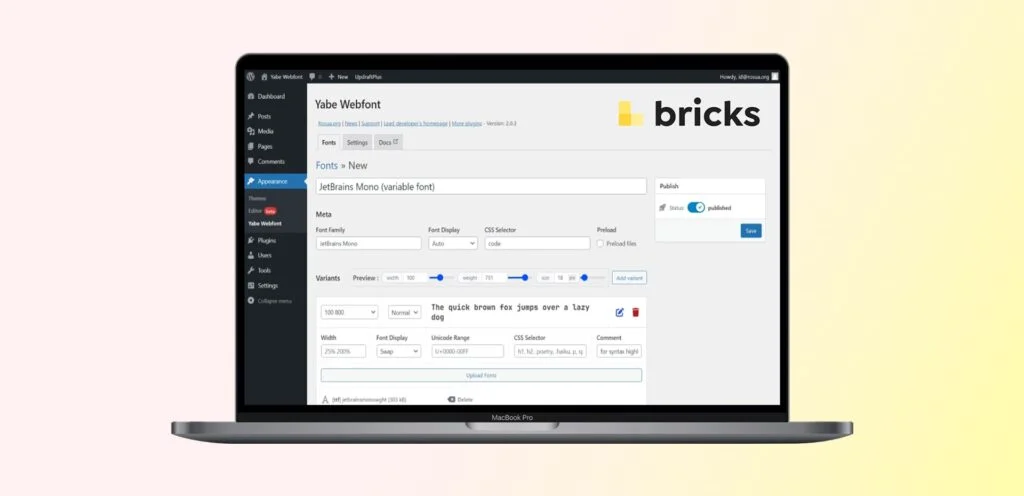Enable the Preload files checkbox
This screenshot has height=496, width=1024.
(600, 243)
